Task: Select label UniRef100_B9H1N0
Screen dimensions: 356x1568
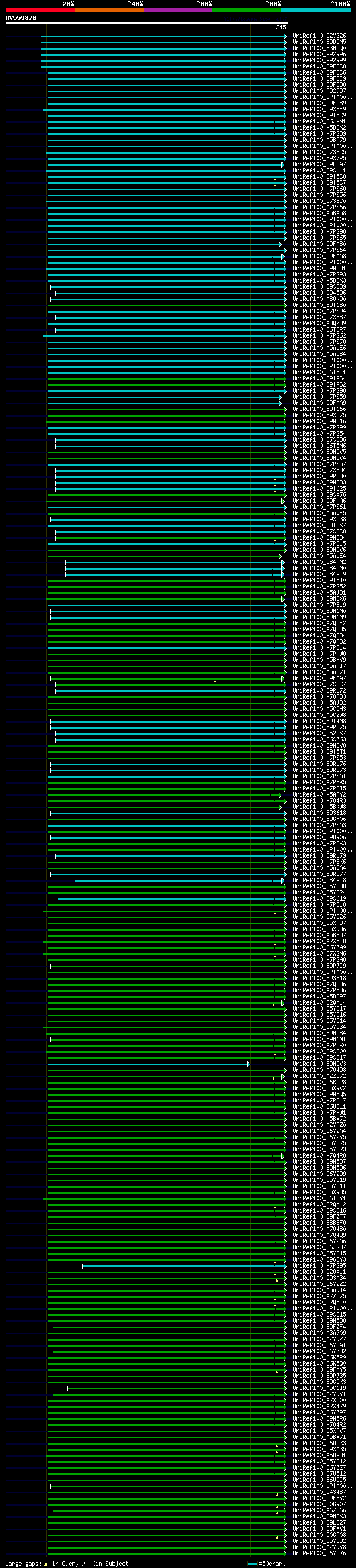Action: pos(319,611)
